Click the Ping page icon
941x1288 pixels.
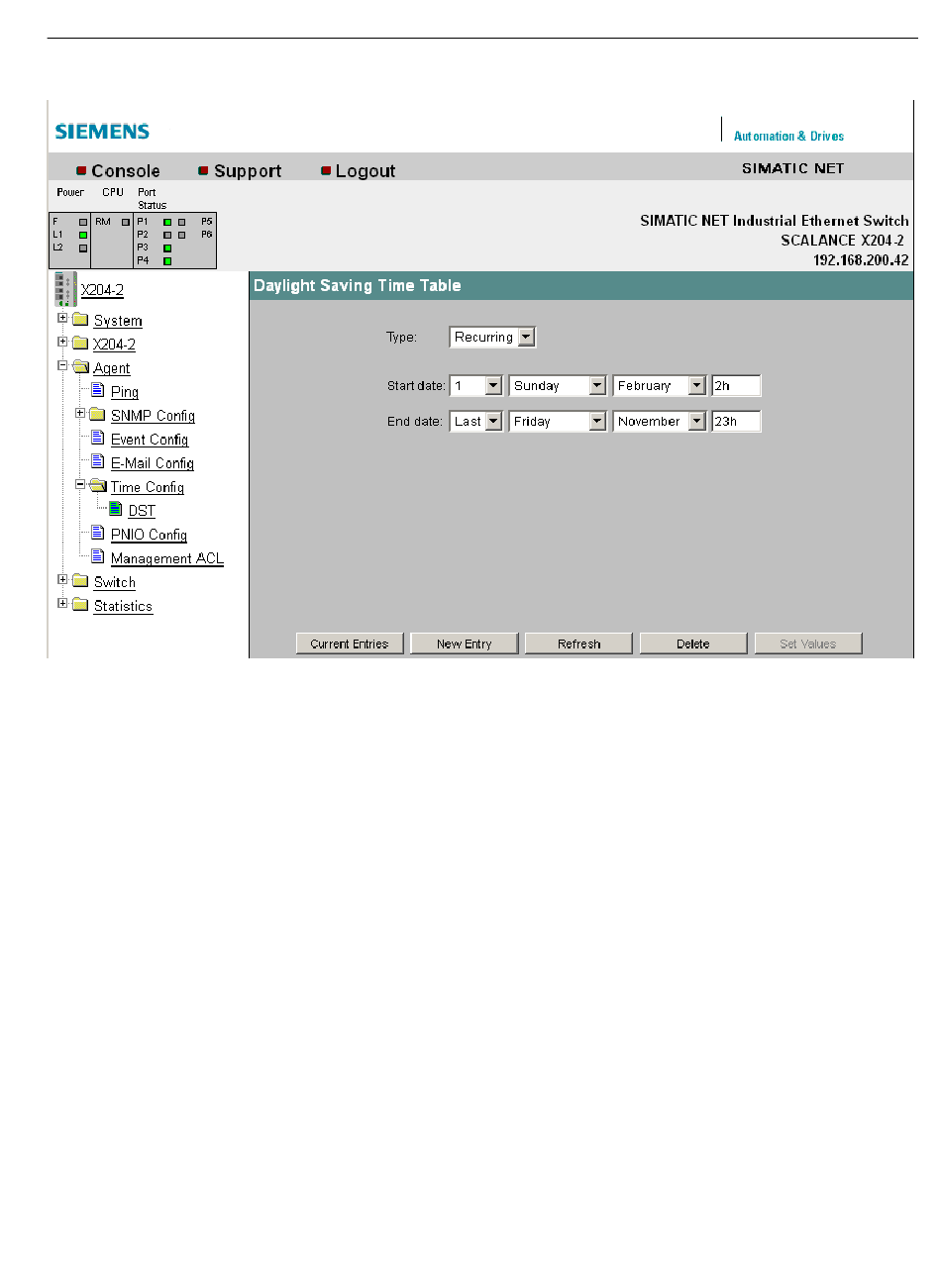97,390
